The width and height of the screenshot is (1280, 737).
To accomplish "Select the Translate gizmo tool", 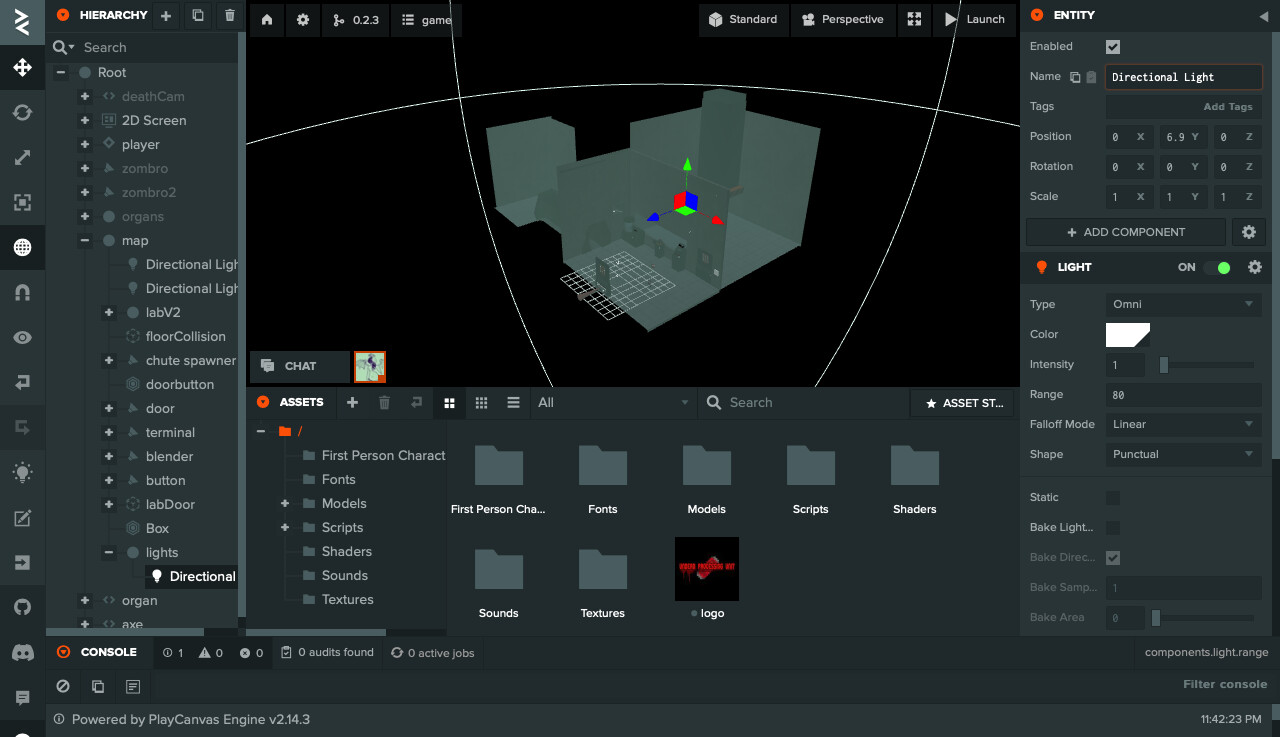I will [x=22, y=68].
